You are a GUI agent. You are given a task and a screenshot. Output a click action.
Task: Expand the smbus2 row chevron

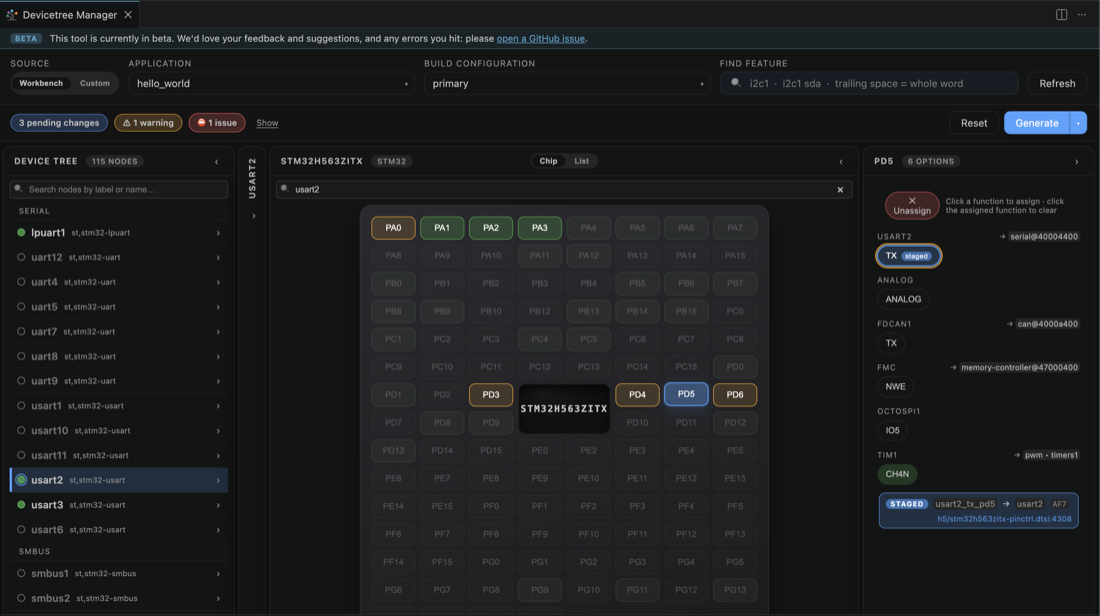218,598
